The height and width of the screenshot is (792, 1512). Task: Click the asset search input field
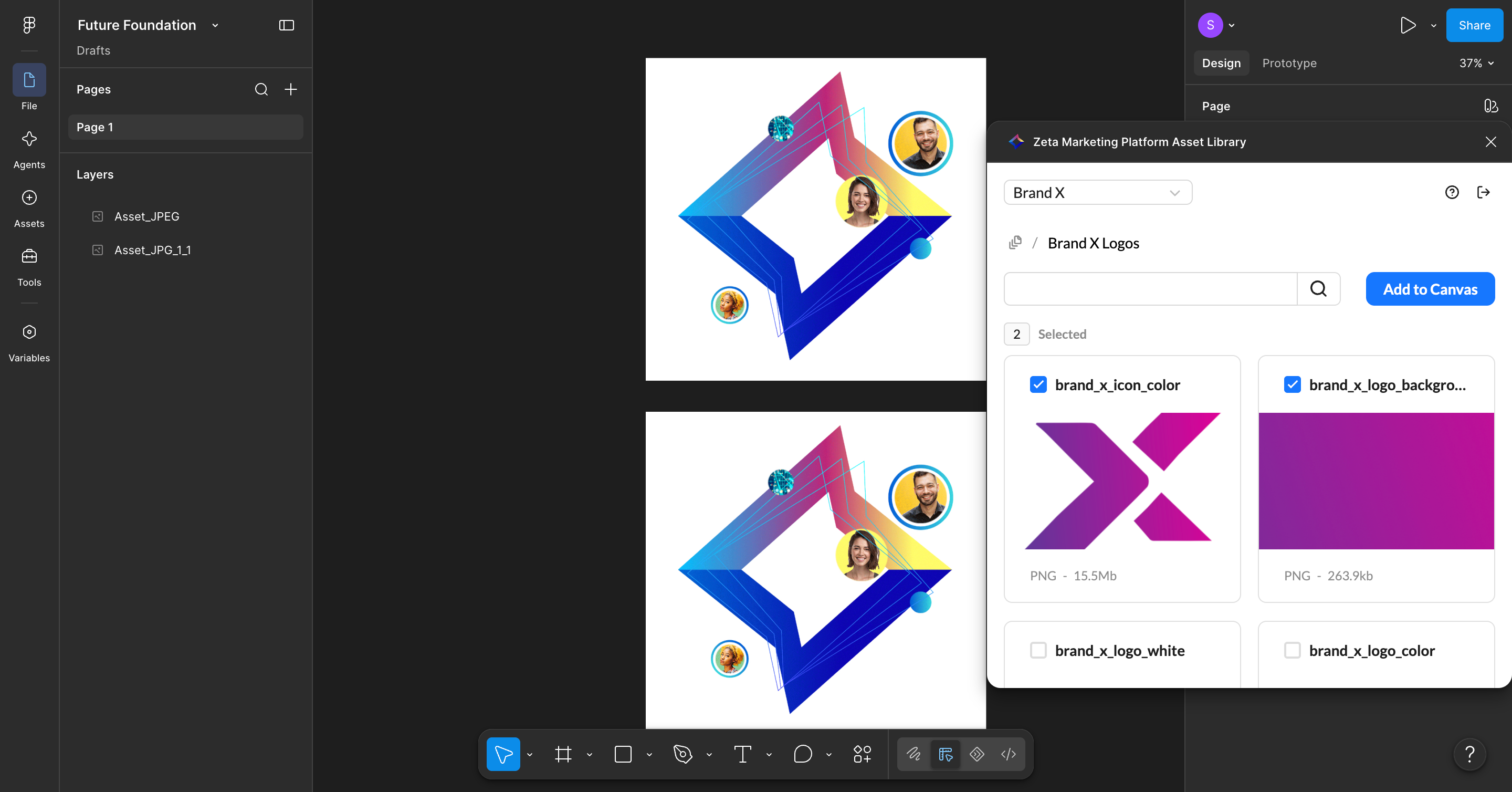[1150, 289]
